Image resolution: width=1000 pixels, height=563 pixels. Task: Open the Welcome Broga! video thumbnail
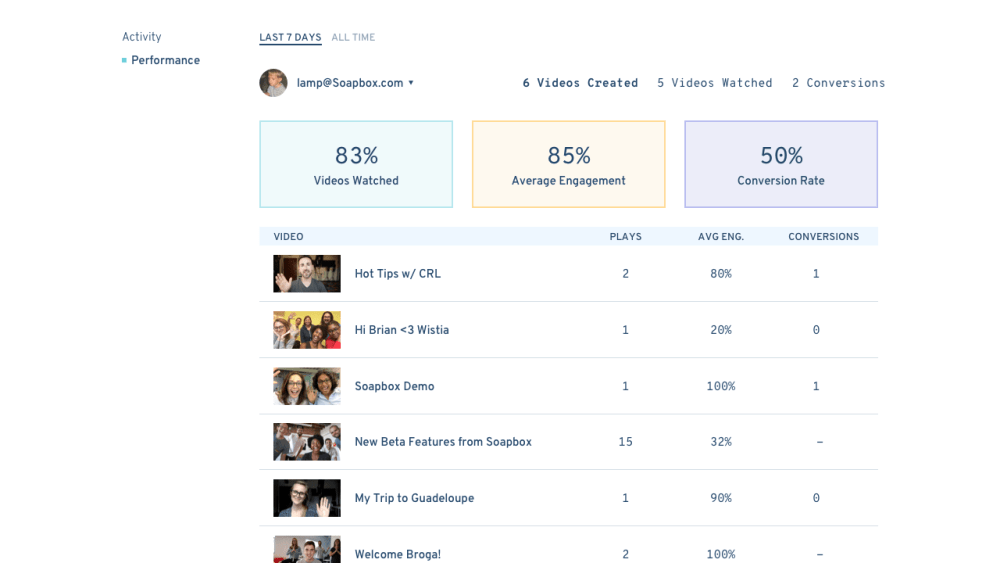[307, 550]
